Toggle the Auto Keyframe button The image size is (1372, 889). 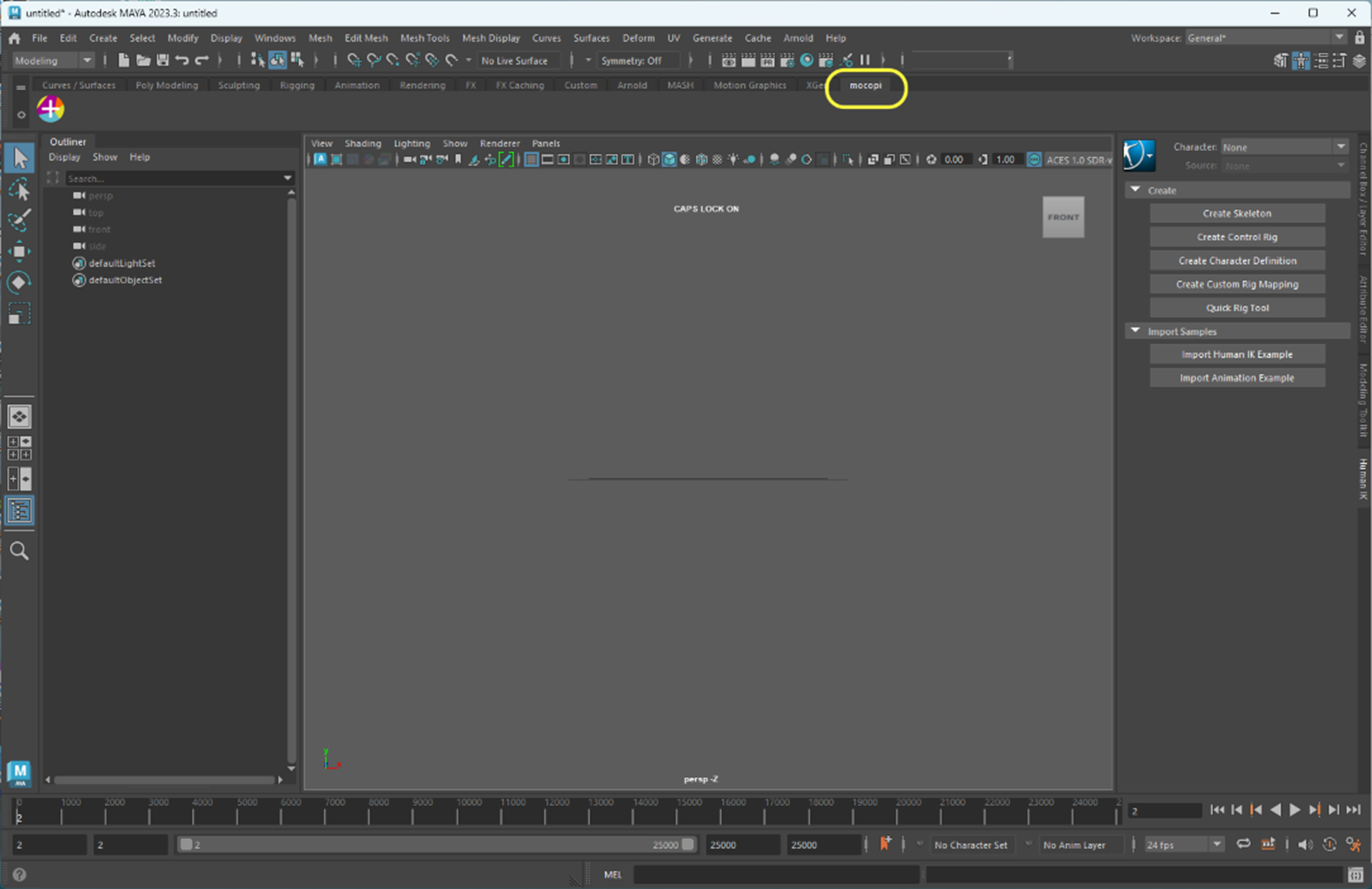885,844
